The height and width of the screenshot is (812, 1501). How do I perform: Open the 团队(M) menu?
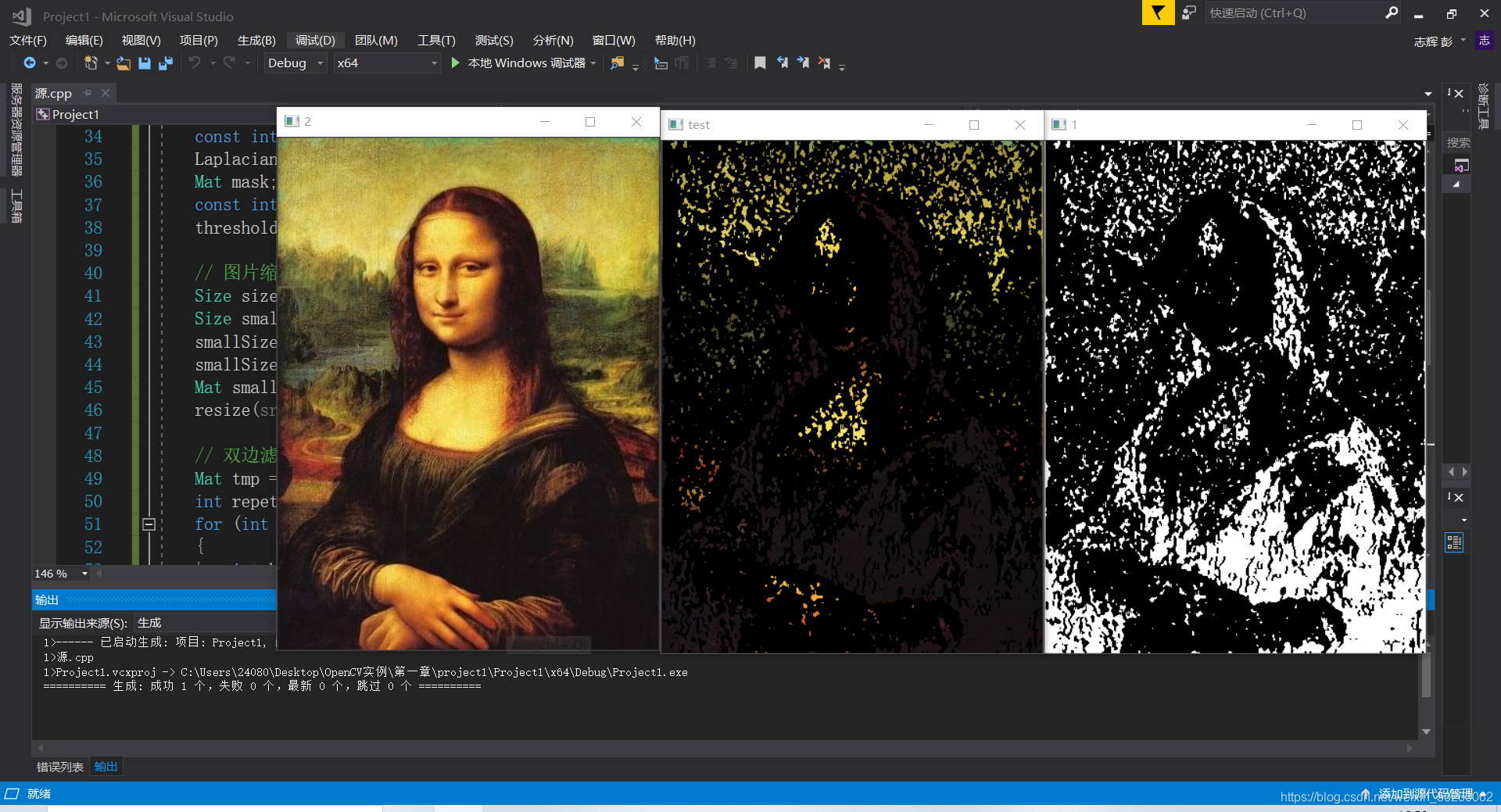(376, 41)
